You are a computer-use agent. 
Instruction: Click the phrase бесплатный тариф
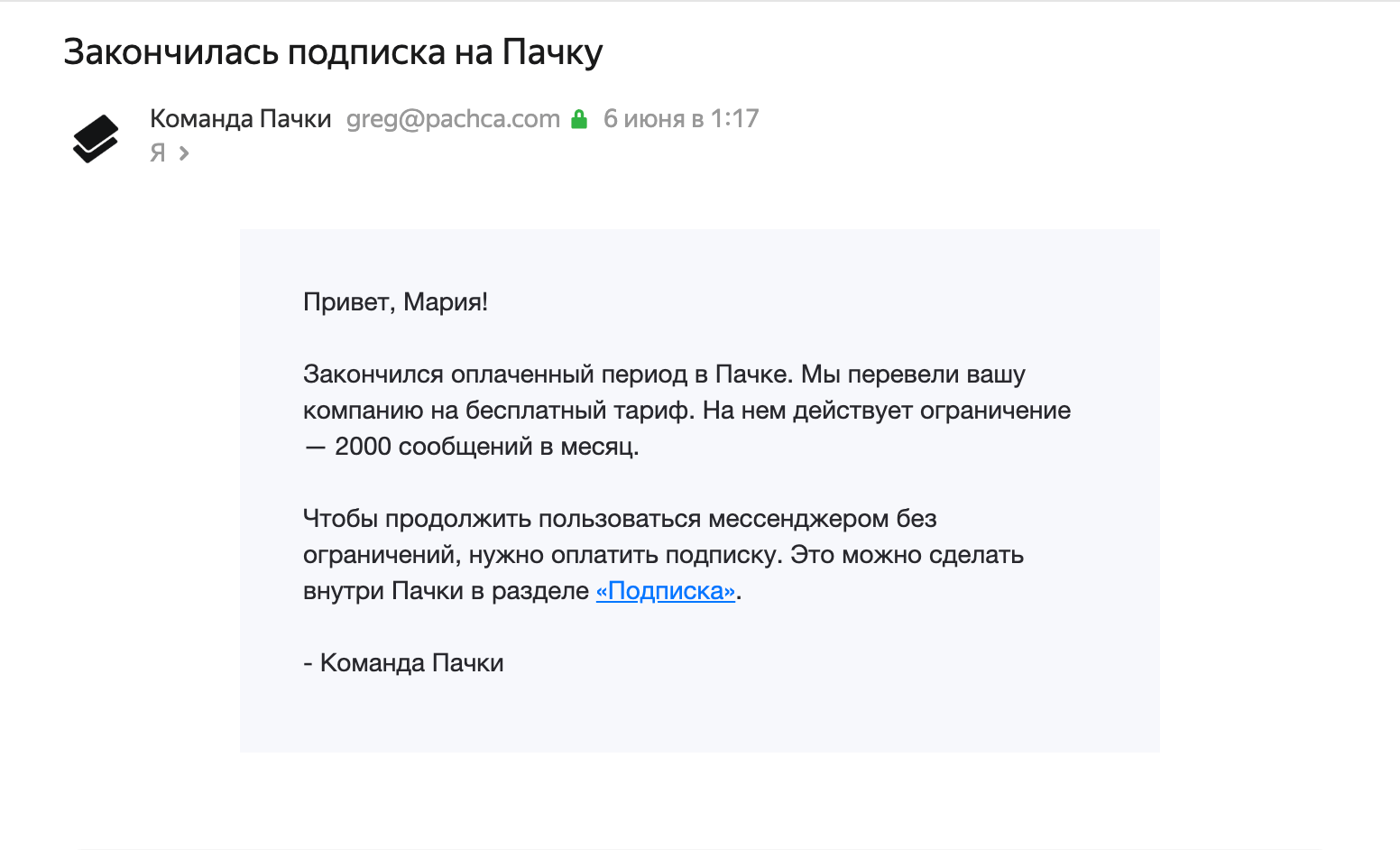580,411
